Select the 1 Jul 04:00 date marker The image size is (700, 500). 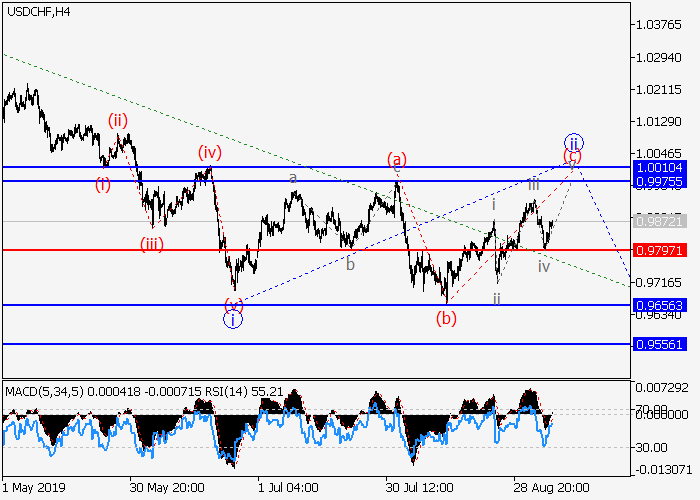click(x=287, y=487)
